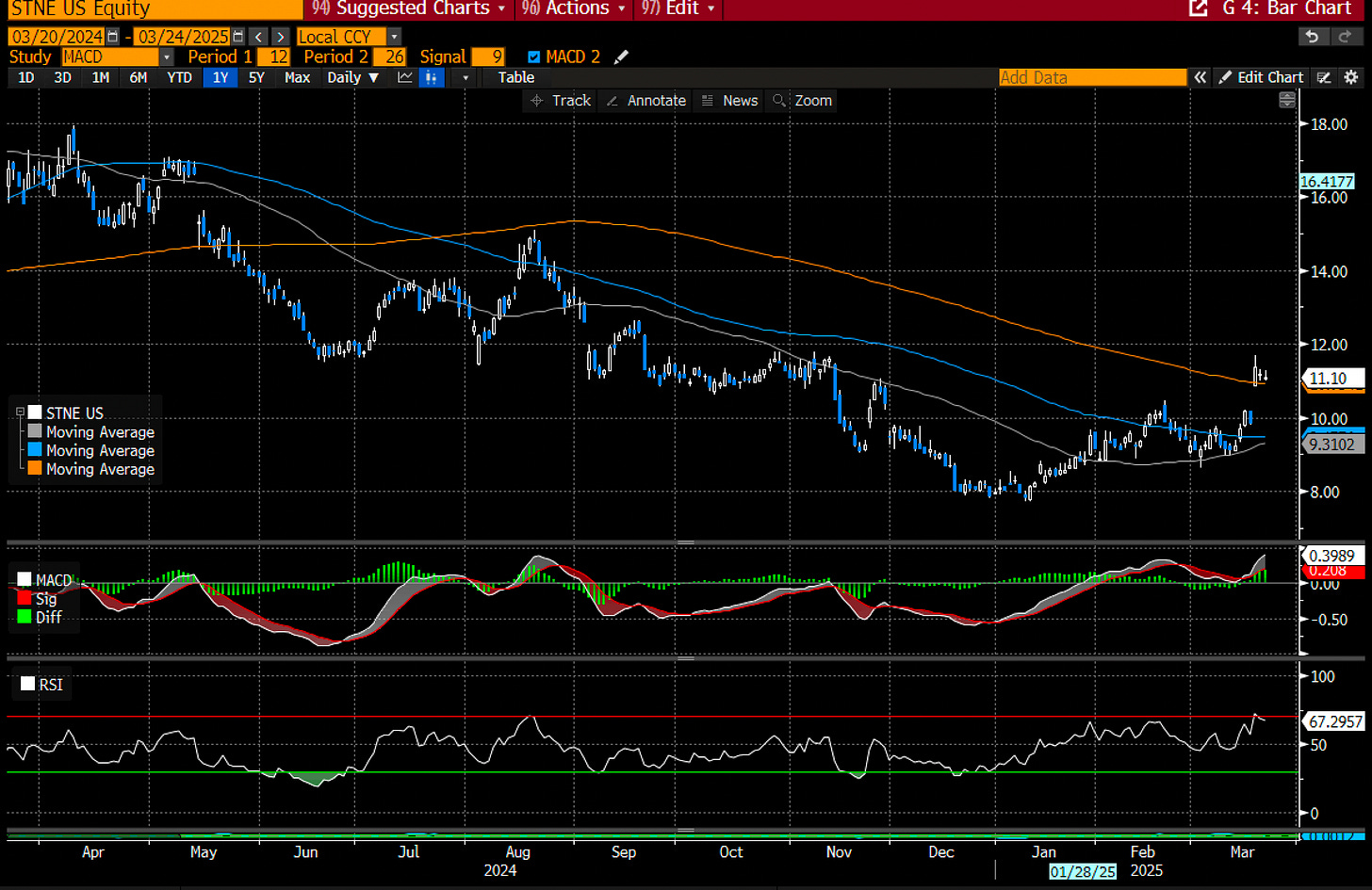Activate the Annotate pencil tool
Image resolution: width=1372 pixels, height=890 pixels.
coord(645,101)
